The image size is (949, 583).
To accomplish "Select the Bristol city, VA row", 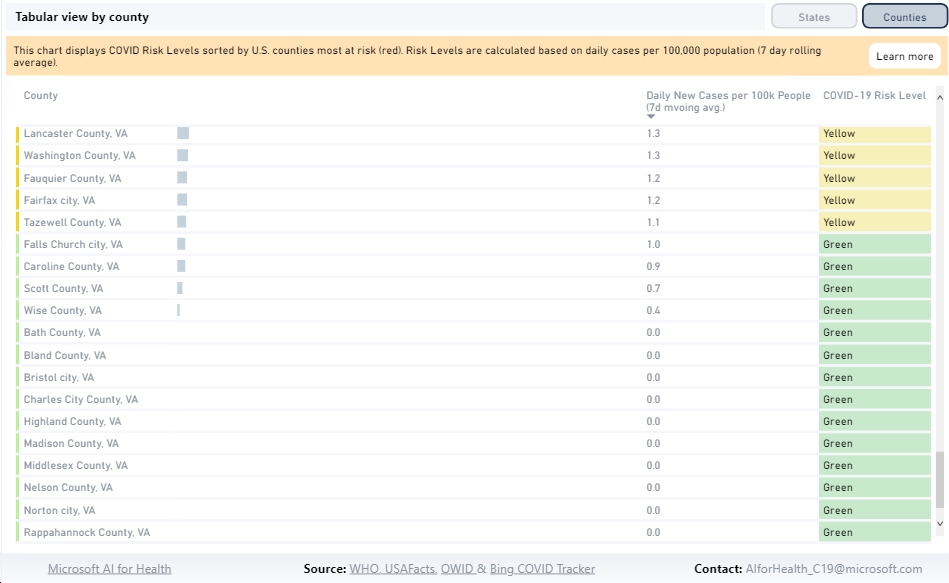I will (473, 377).
